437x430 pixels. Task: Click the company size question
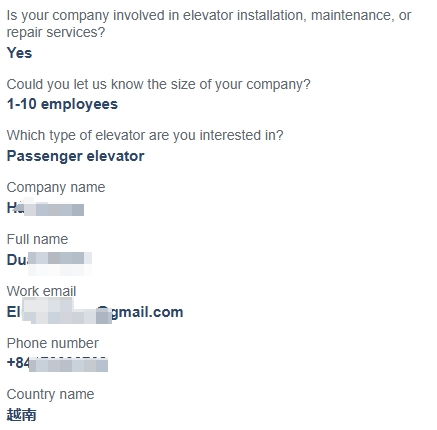click(x=158, y=85)
